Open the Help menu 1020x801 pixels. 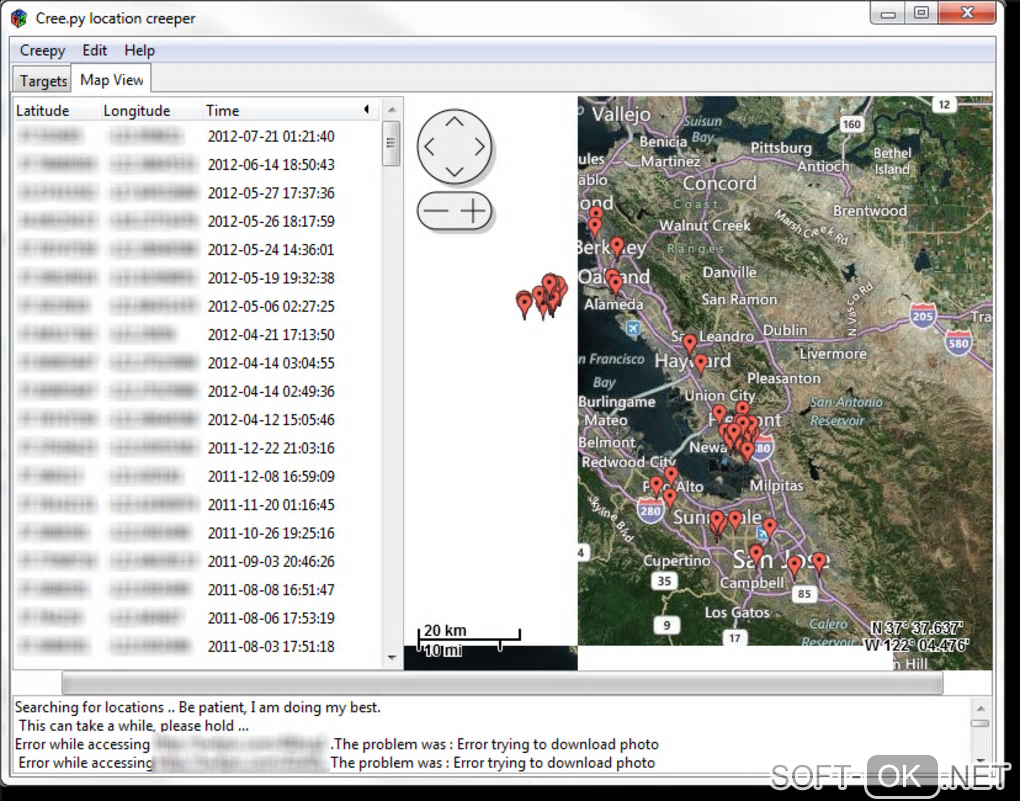[139, 50]
